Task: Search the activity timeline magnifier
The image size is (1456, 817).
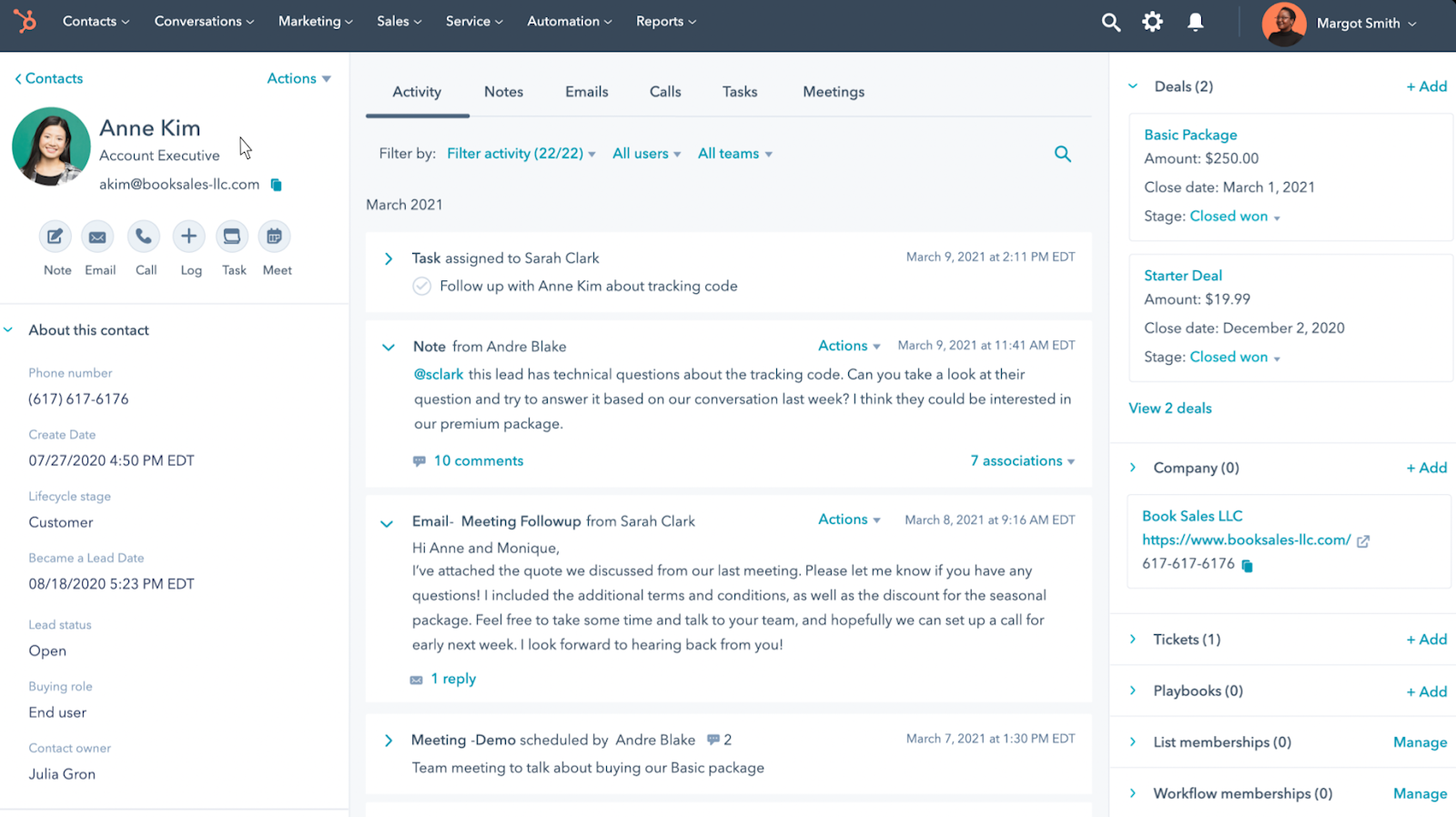Action: [x=1062, y=154]
